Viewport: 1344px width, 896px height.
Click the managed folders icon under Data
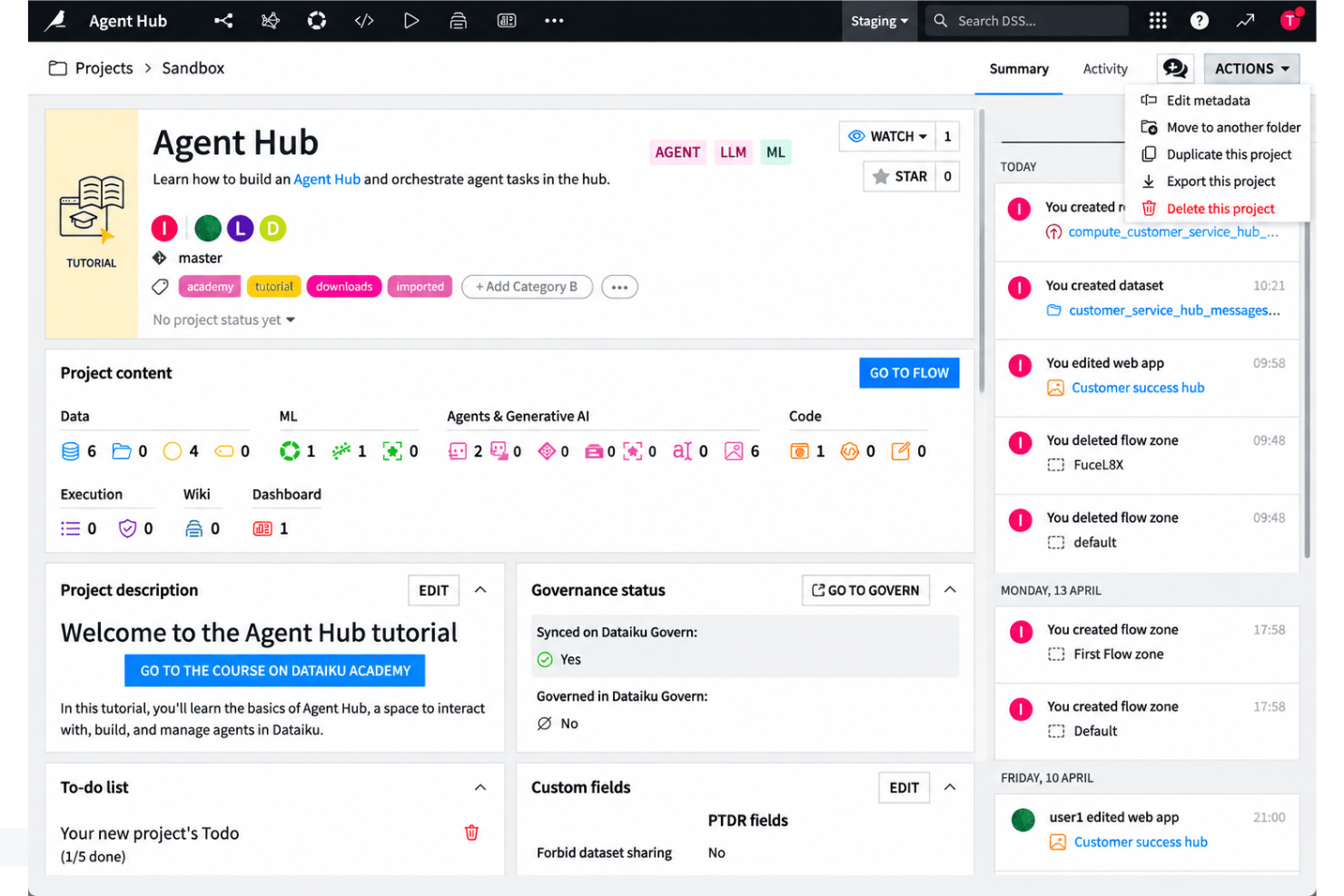(x=121, y=451)
